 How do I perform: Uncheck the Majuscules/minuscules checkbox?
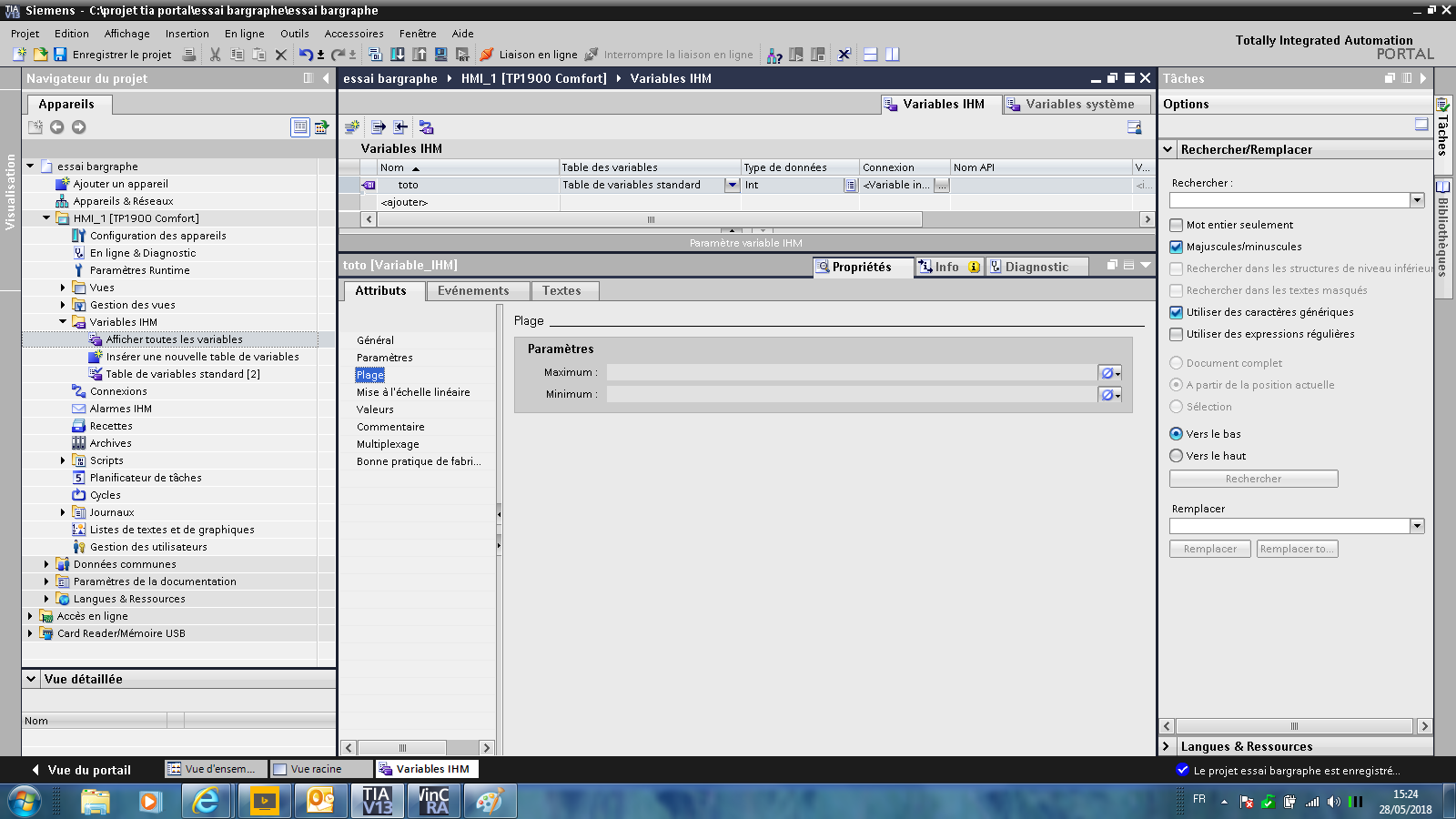click(1177, 247)
